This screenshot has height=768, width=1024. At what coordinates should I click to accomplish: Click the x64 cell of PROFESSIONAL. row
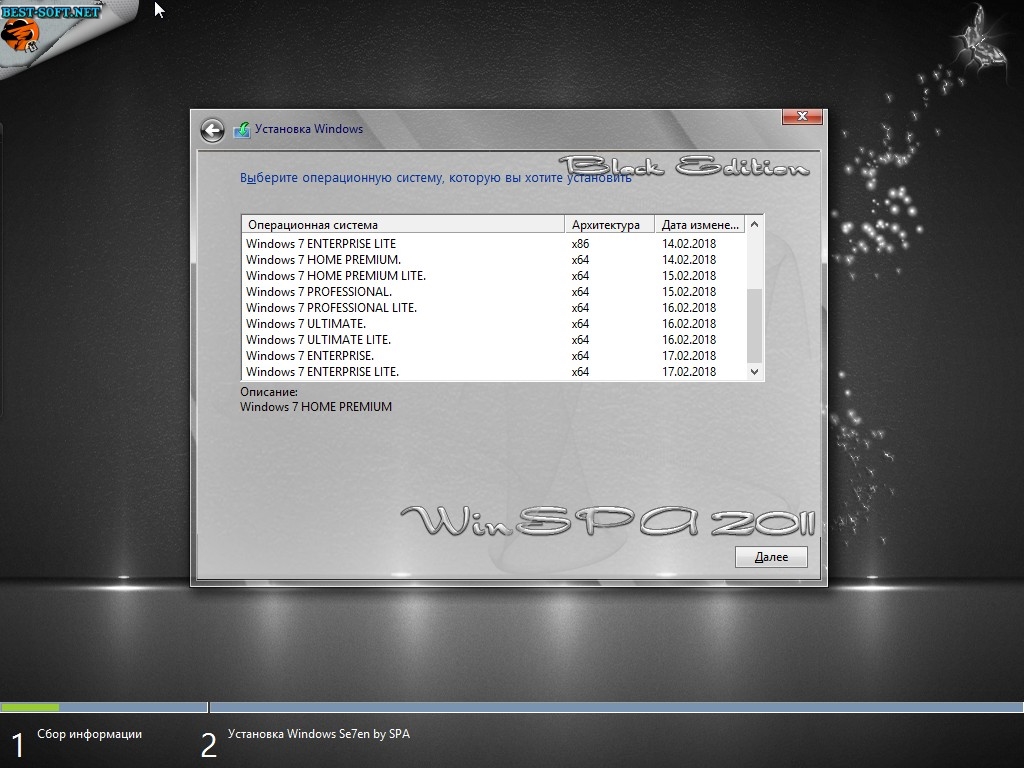pos(580,292)
